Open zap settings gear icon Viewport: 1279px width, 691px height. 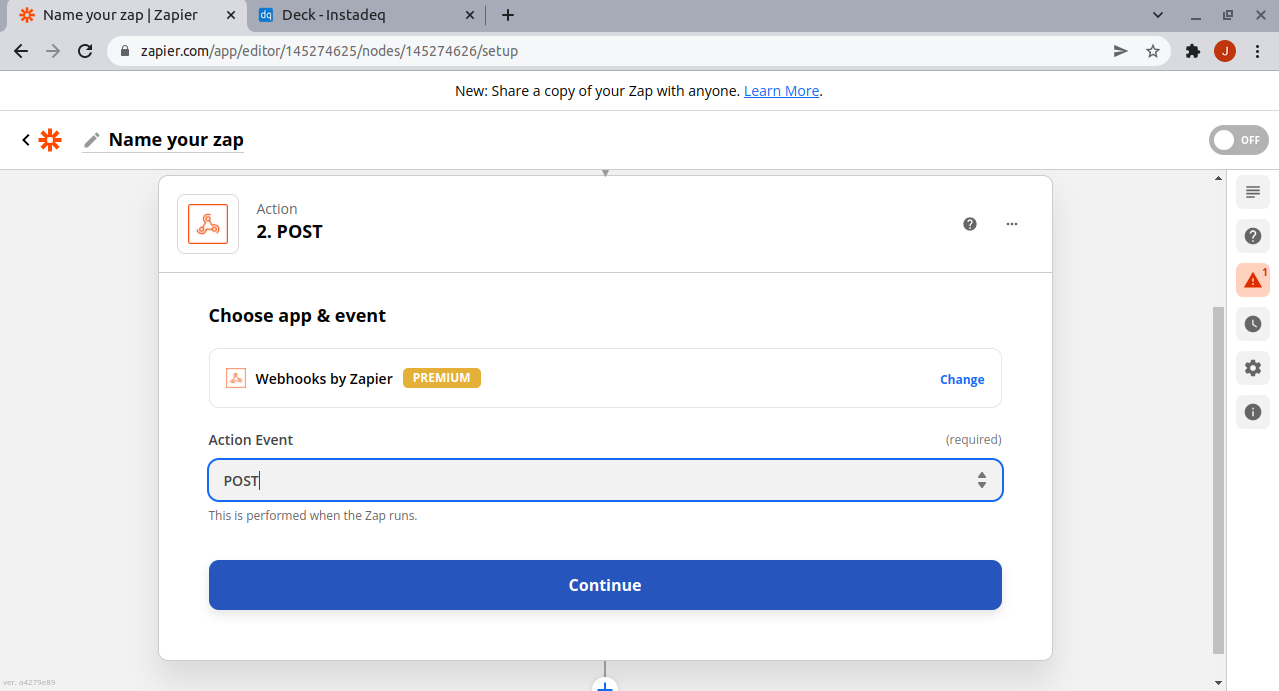tap(1253, 368)
